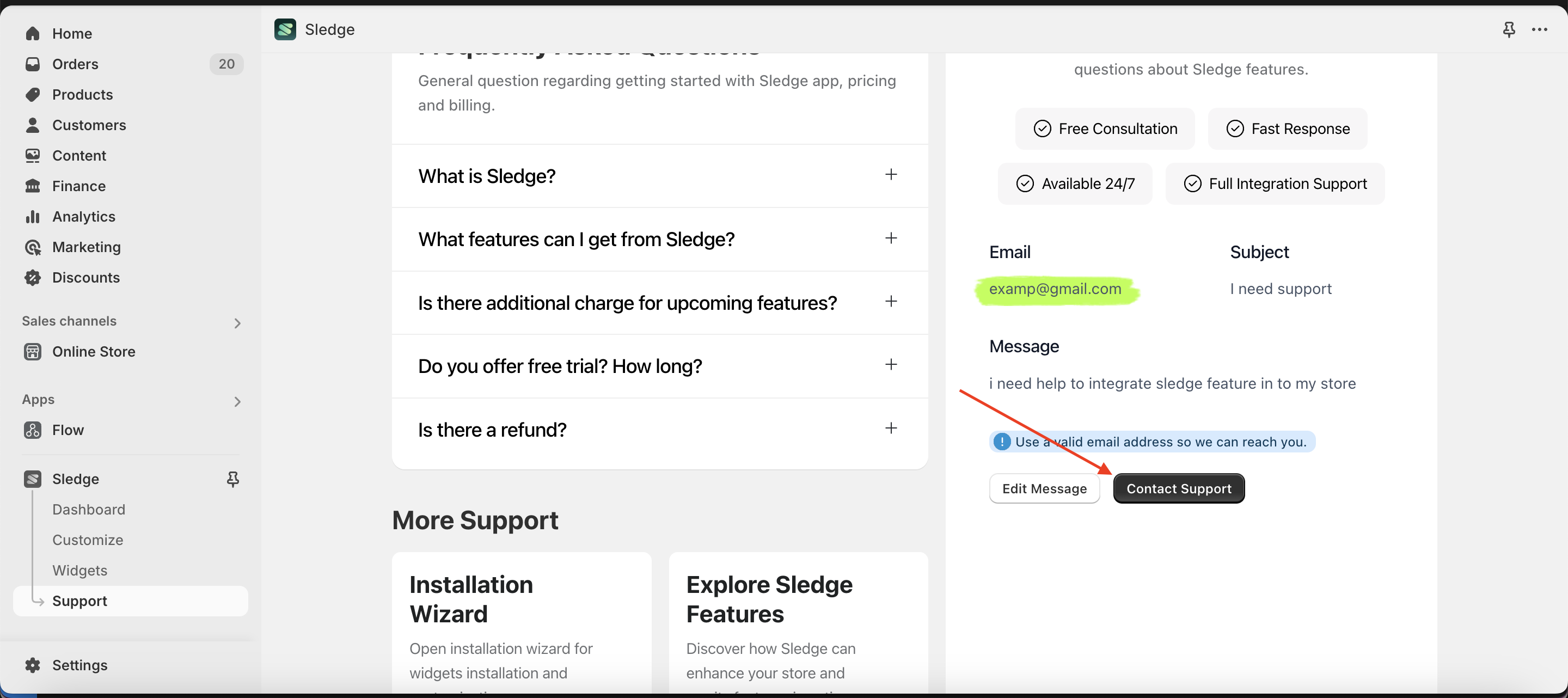Click the Edit Message button
1568x698 pixels.
click(x=1044, y=489)
